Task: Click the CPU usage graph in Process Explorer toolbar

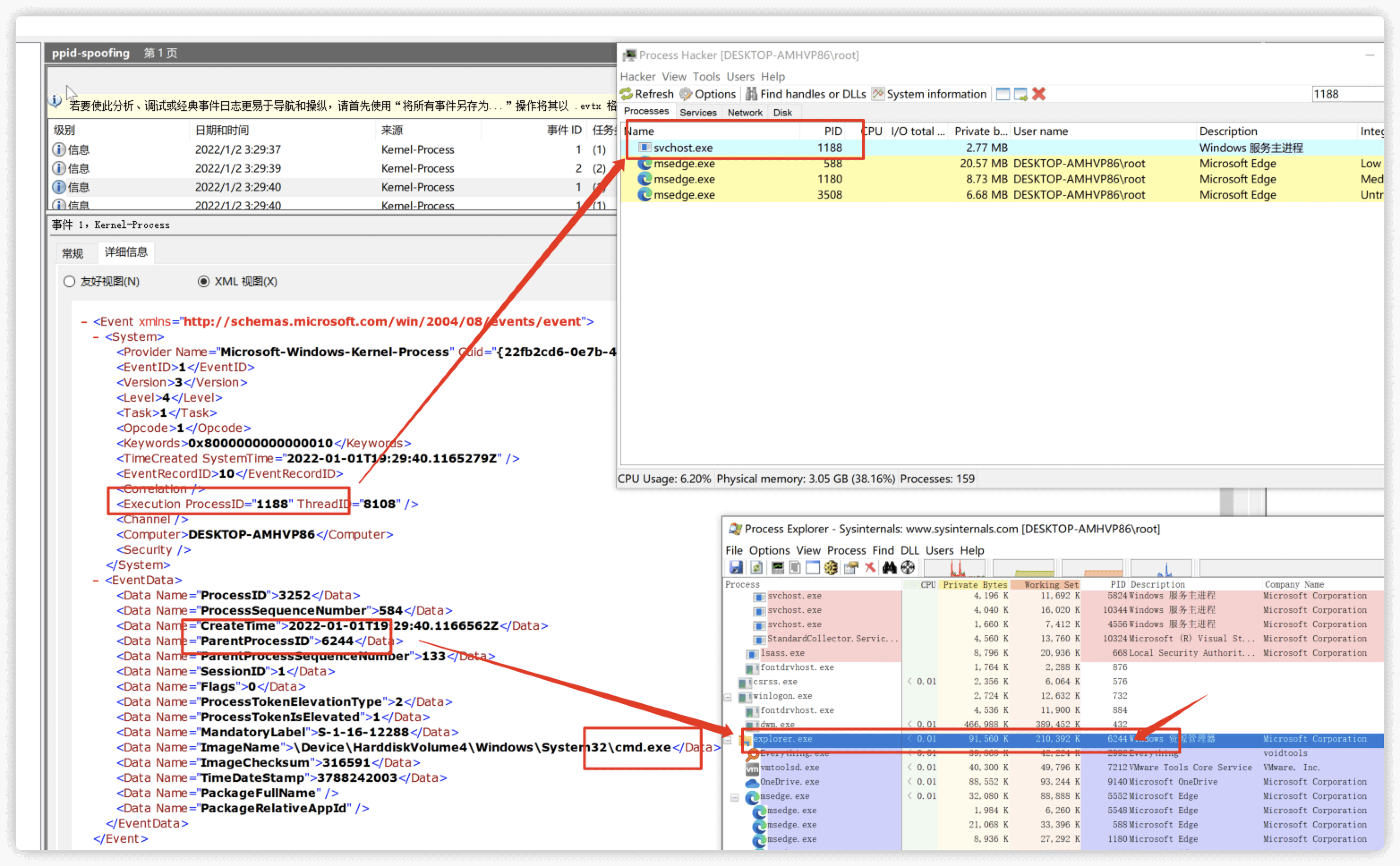Action: point(955,568)
